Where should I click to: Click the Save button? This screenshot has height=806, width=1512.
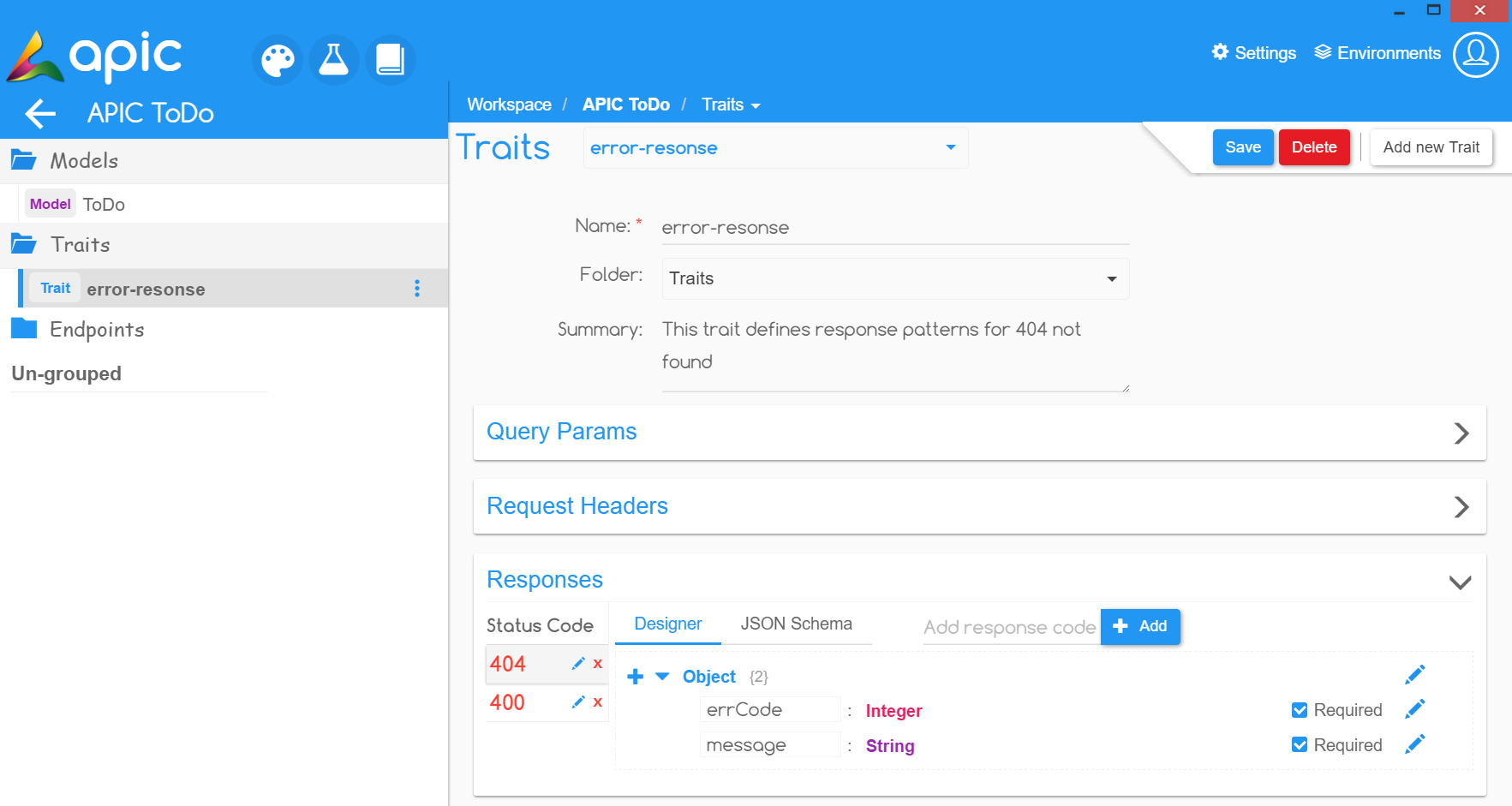[1242, 147]
